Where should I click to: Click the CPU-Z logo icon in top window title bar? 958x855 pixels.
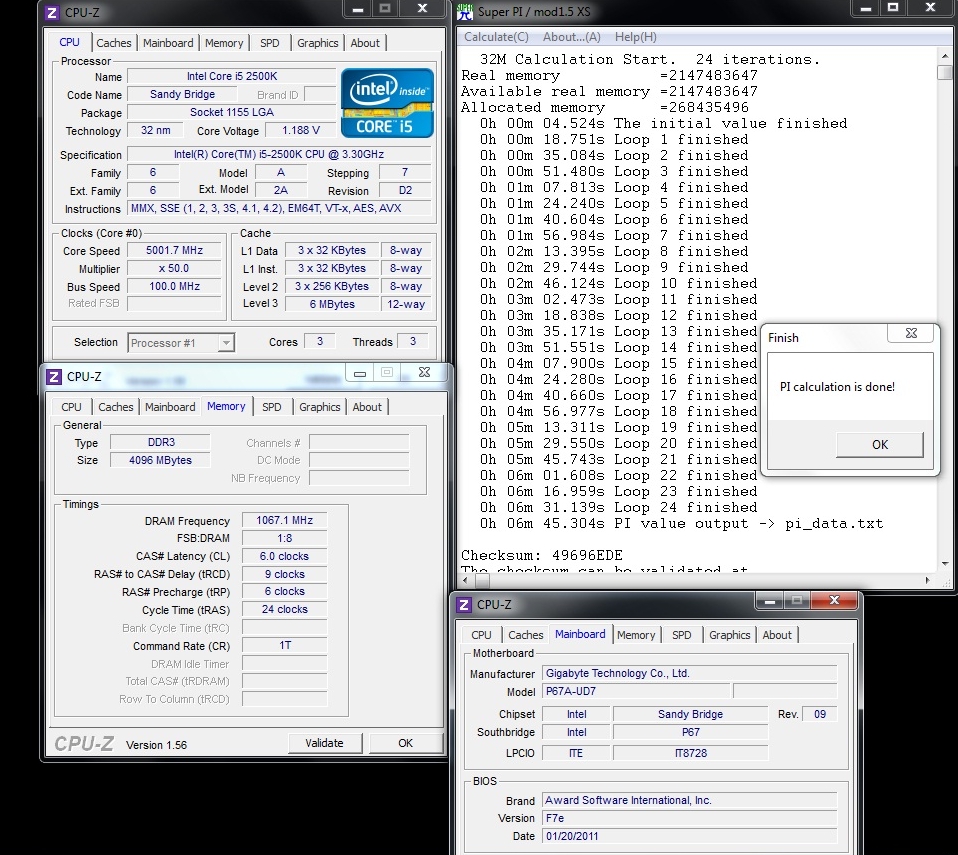click(52, 12)
